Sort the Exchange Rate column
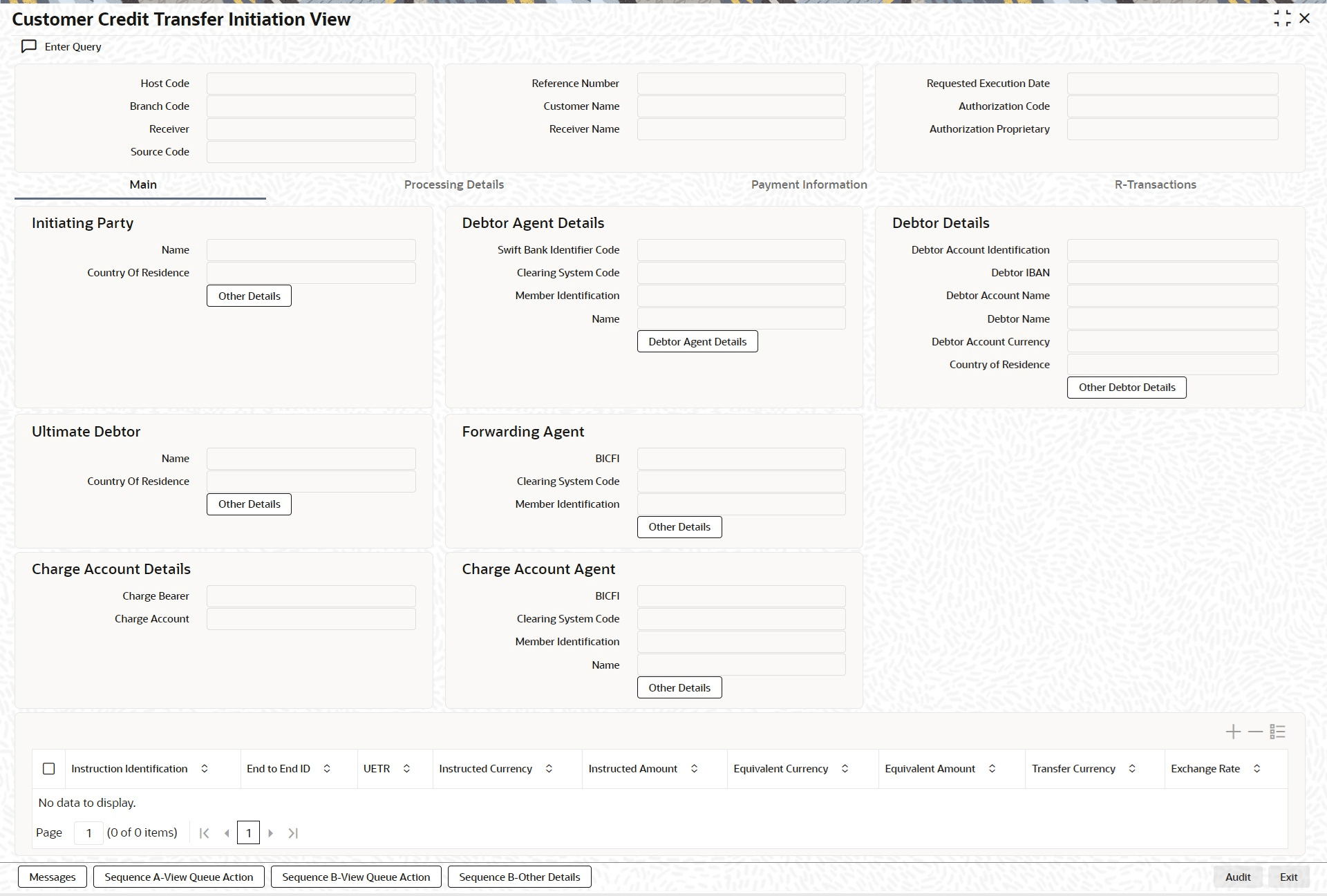The image size is (1327, 896). coord(1257,769)
